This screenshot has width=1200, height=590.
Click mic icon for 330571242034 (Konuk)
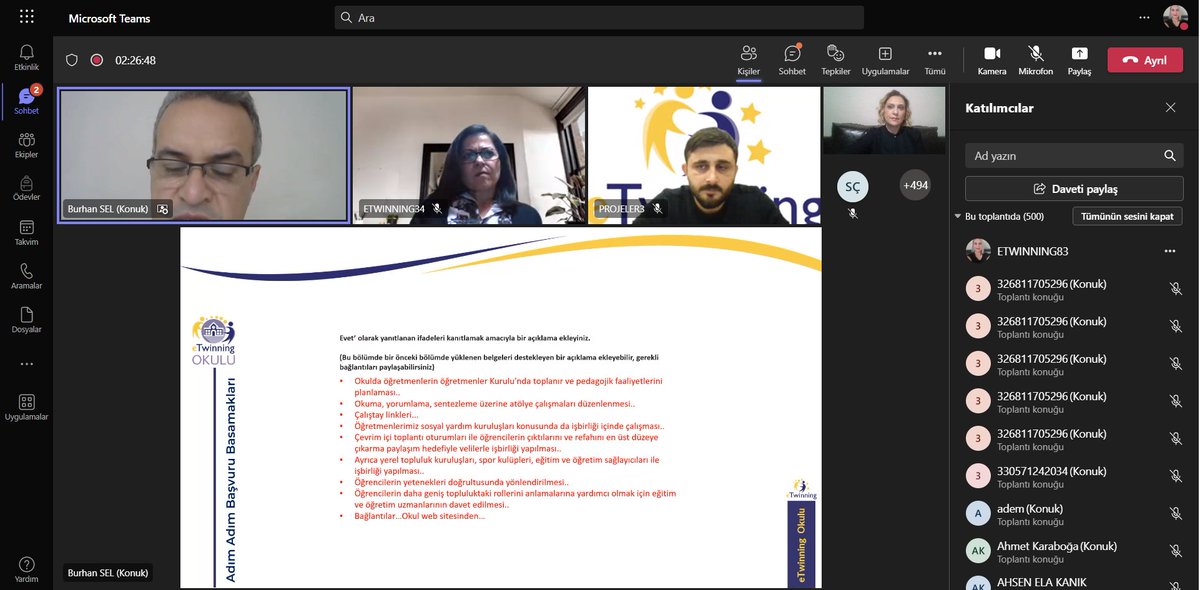(1176, 476)
